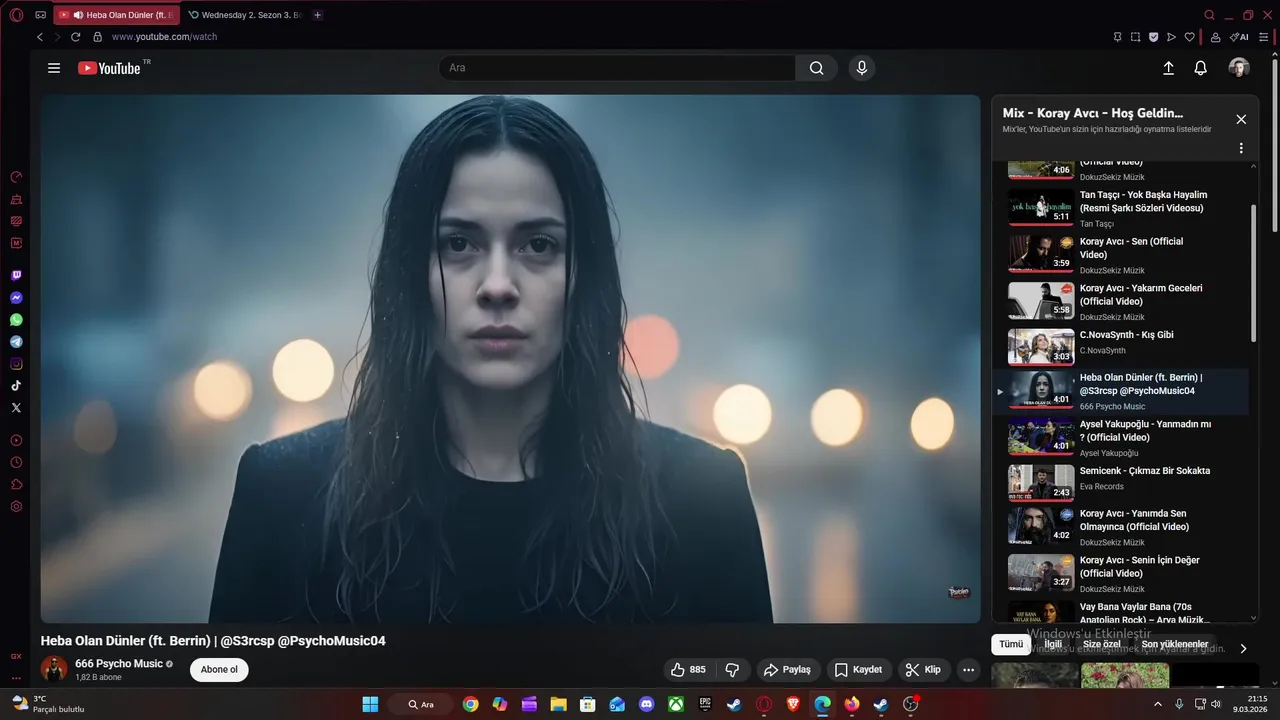Select the Tümü filter chip
Image resolution: width=1280 pixels, height=720 pixels.
coord(1011,644)
